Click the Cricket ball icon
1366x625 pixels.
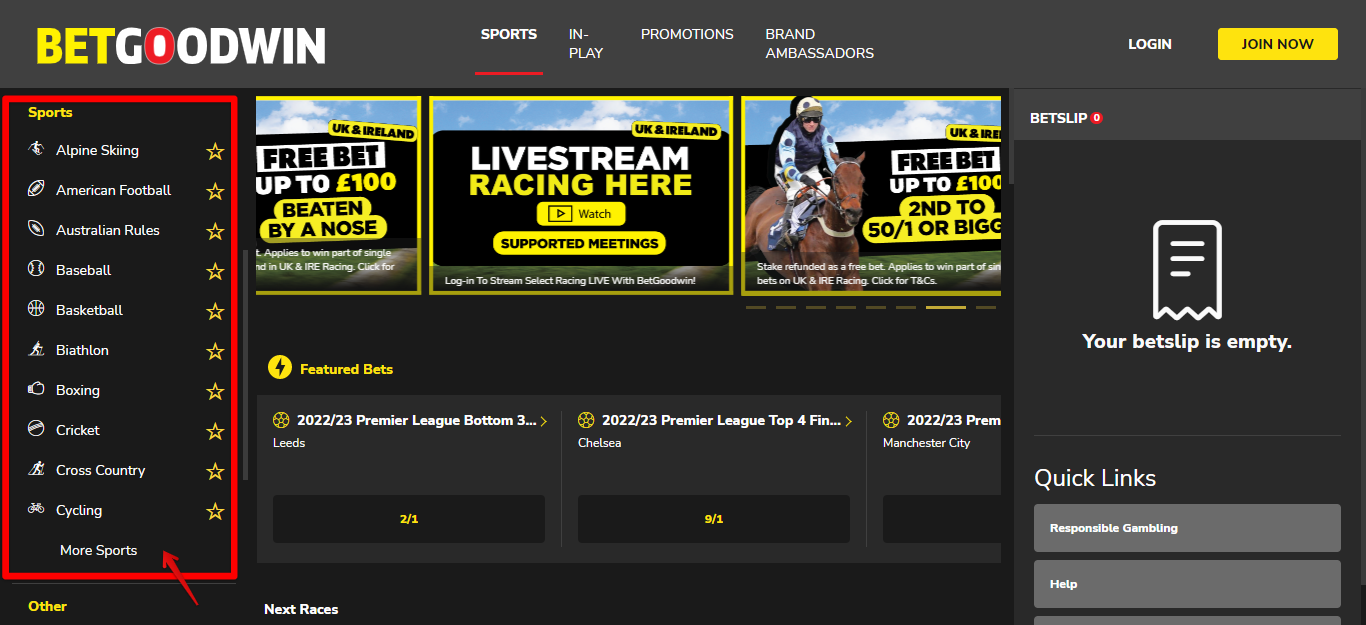click(36, 429)
